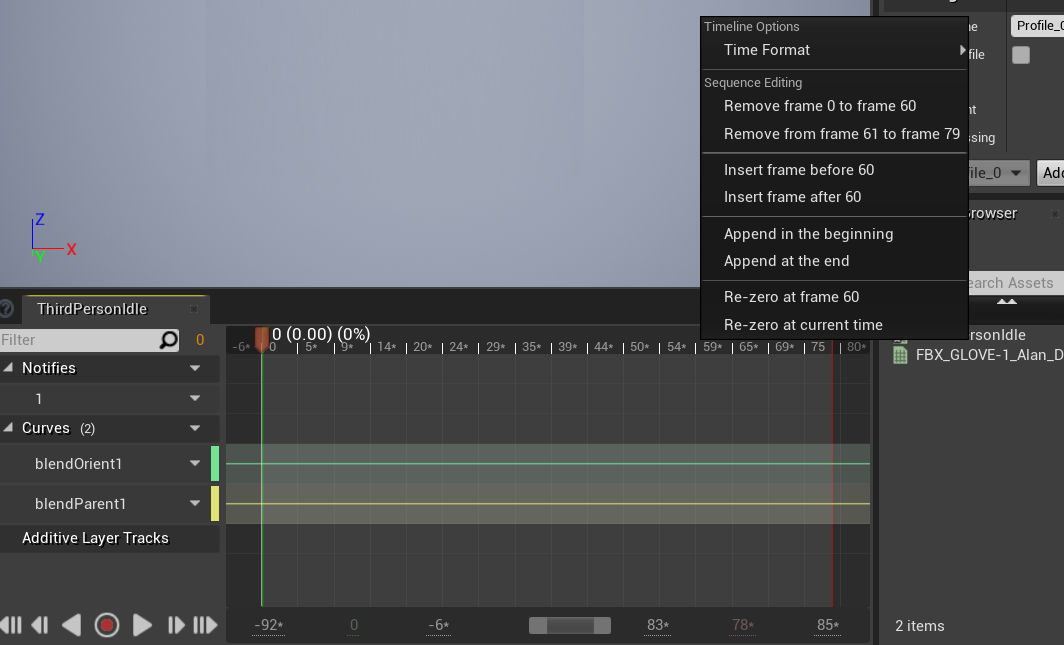Click the 83* working range end value
The image size is (1064, 645).
pyautogui.click(x=658, y=625)
